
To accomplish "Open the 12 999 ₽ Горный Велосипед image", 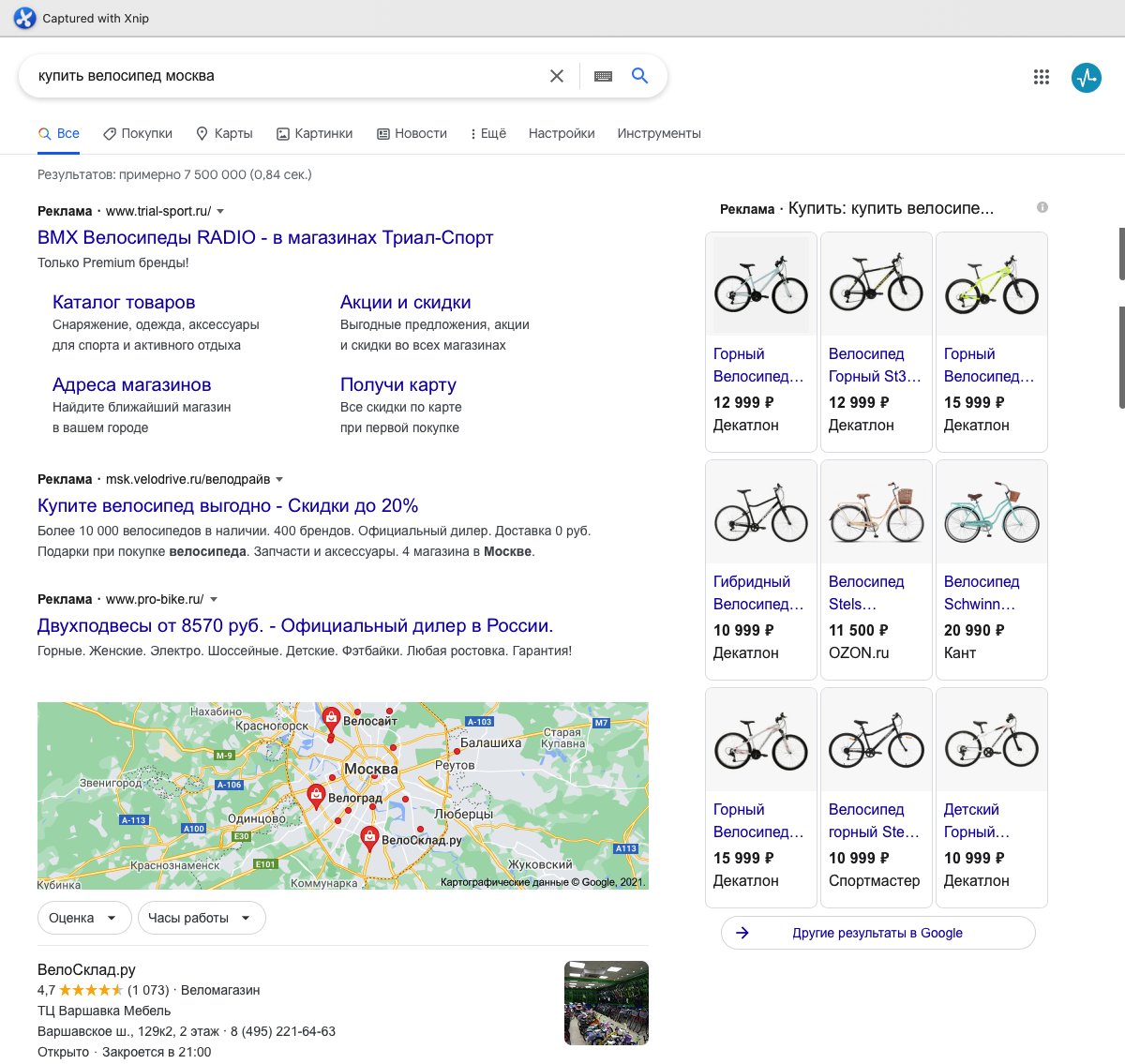I will (x=761, y=285).
